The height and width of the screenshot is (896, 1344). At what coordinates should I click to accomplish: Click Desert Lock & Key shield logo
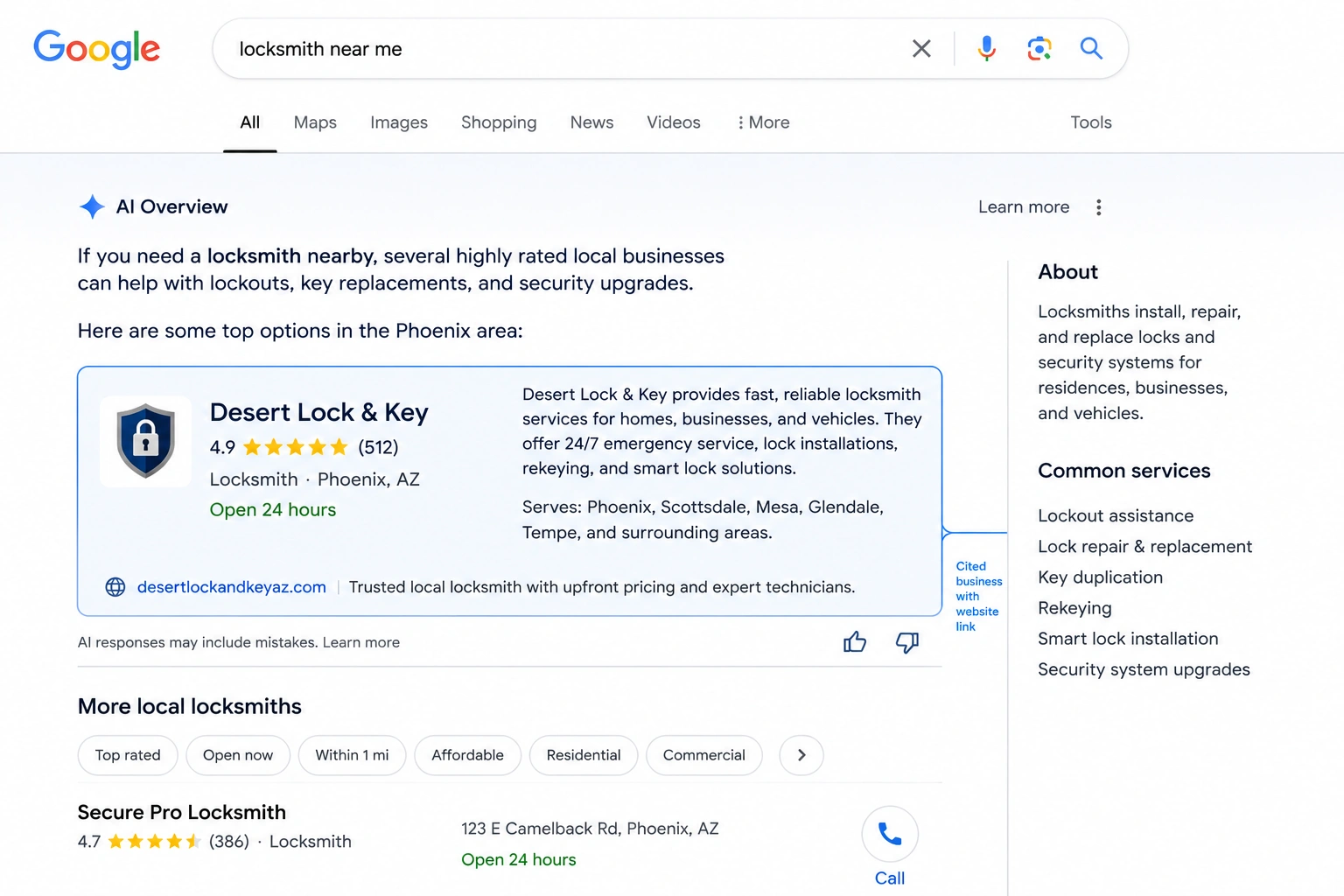145,441
